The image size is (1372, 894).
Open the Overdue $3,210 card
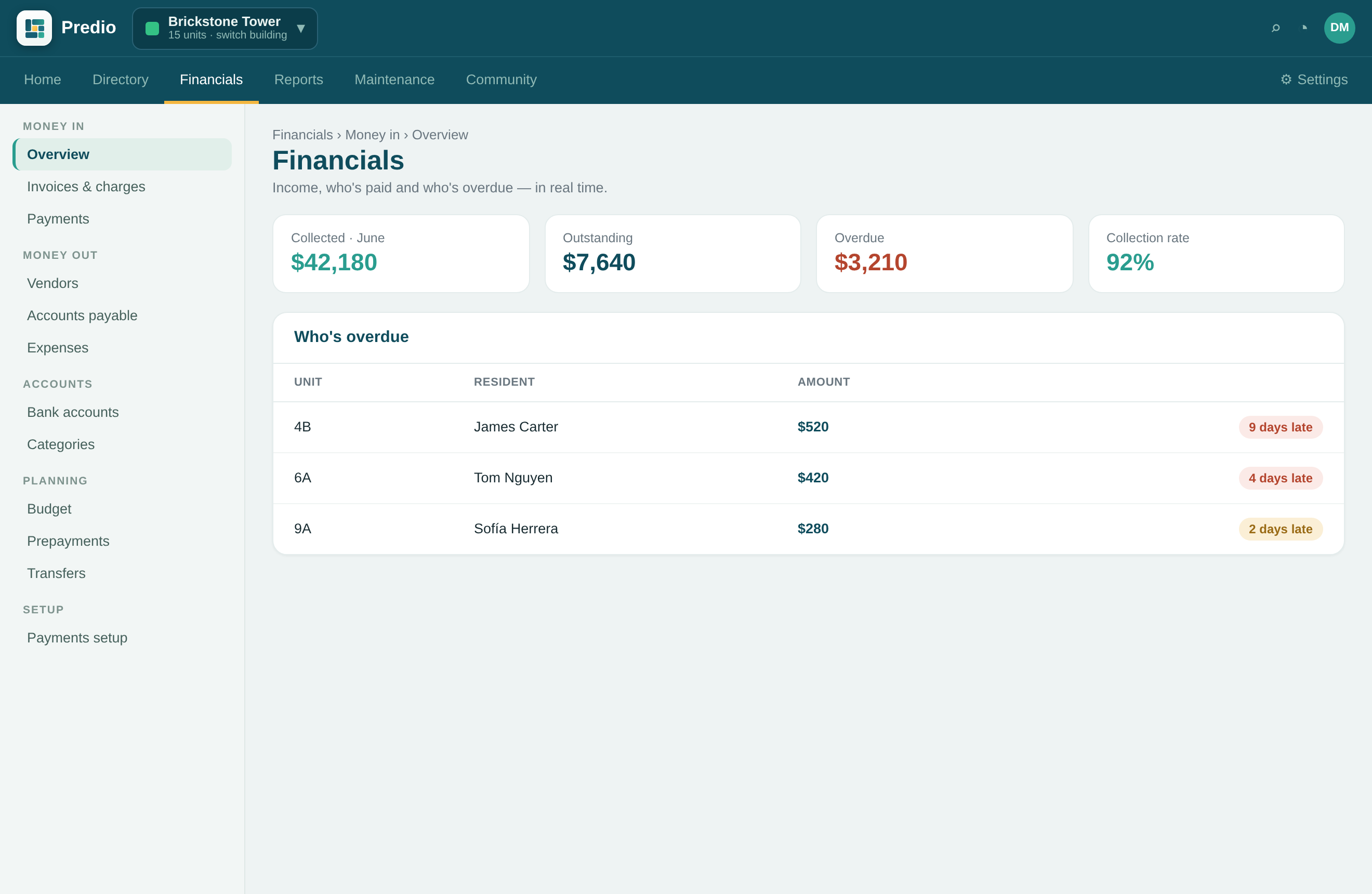point(944,254)
